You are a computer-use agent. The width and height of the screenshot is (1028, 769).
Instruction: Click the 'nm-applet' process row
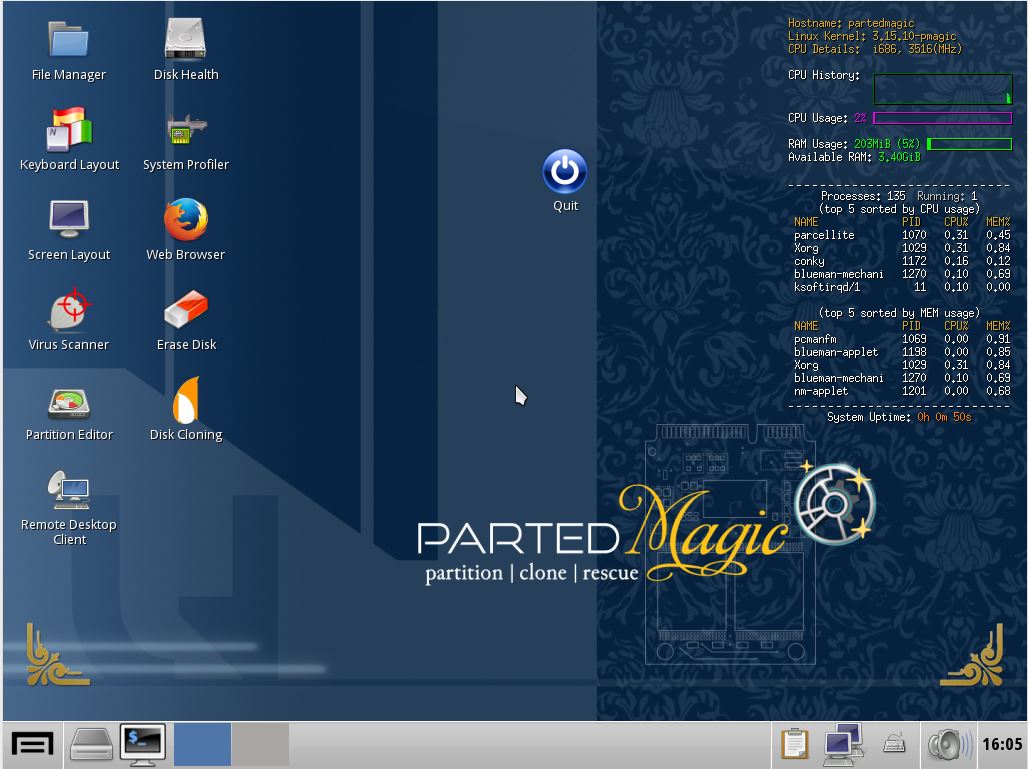pos(902,391)
